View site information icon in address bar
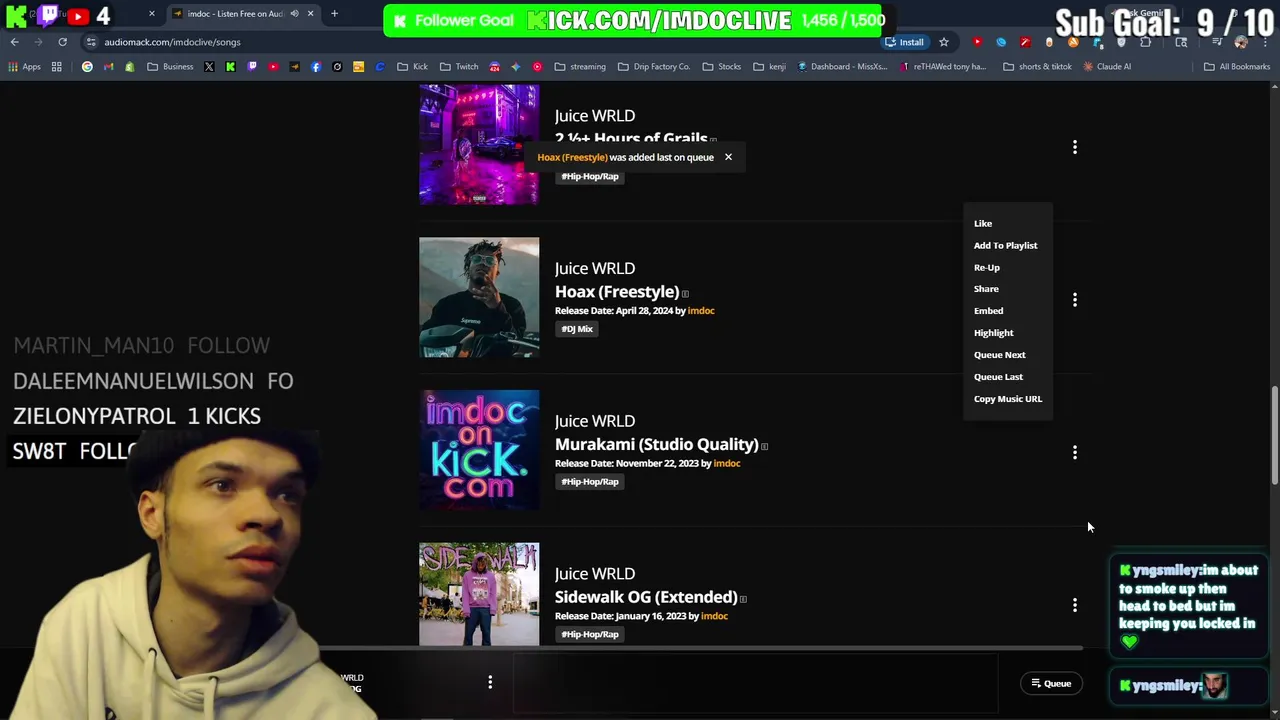 (x=91, y=42)
